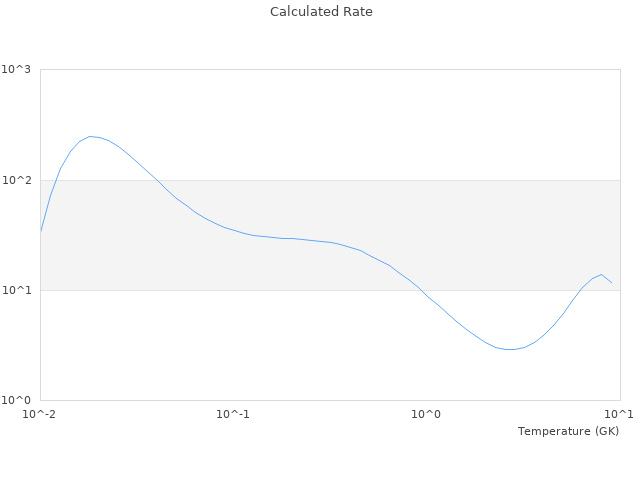
Task: Click the 10^0 label on the horizontal axis
Action: [426, 414]
